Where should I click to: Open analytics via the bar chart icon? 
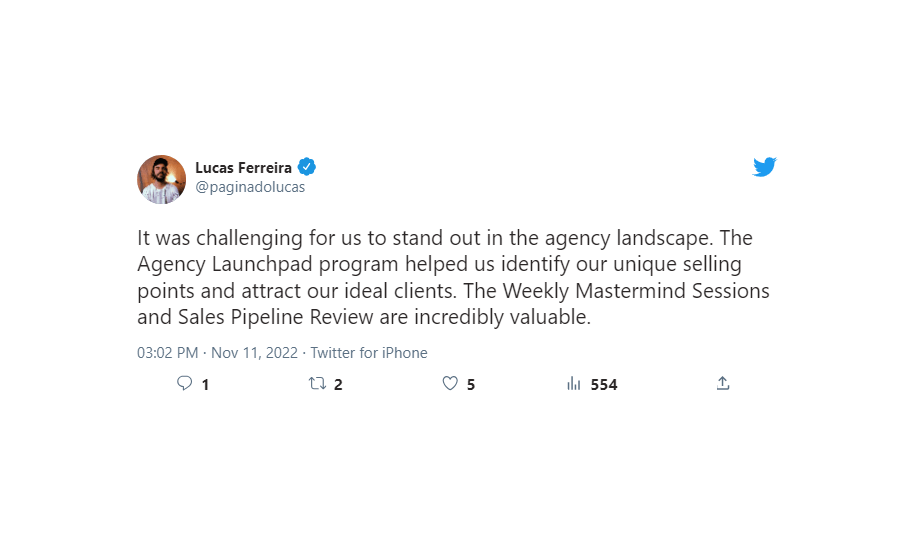click(x=574, y=383)
